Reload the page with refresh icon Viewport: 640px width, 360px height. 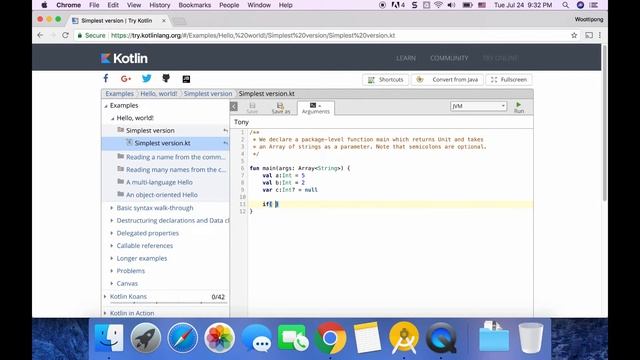coord(65,36)
